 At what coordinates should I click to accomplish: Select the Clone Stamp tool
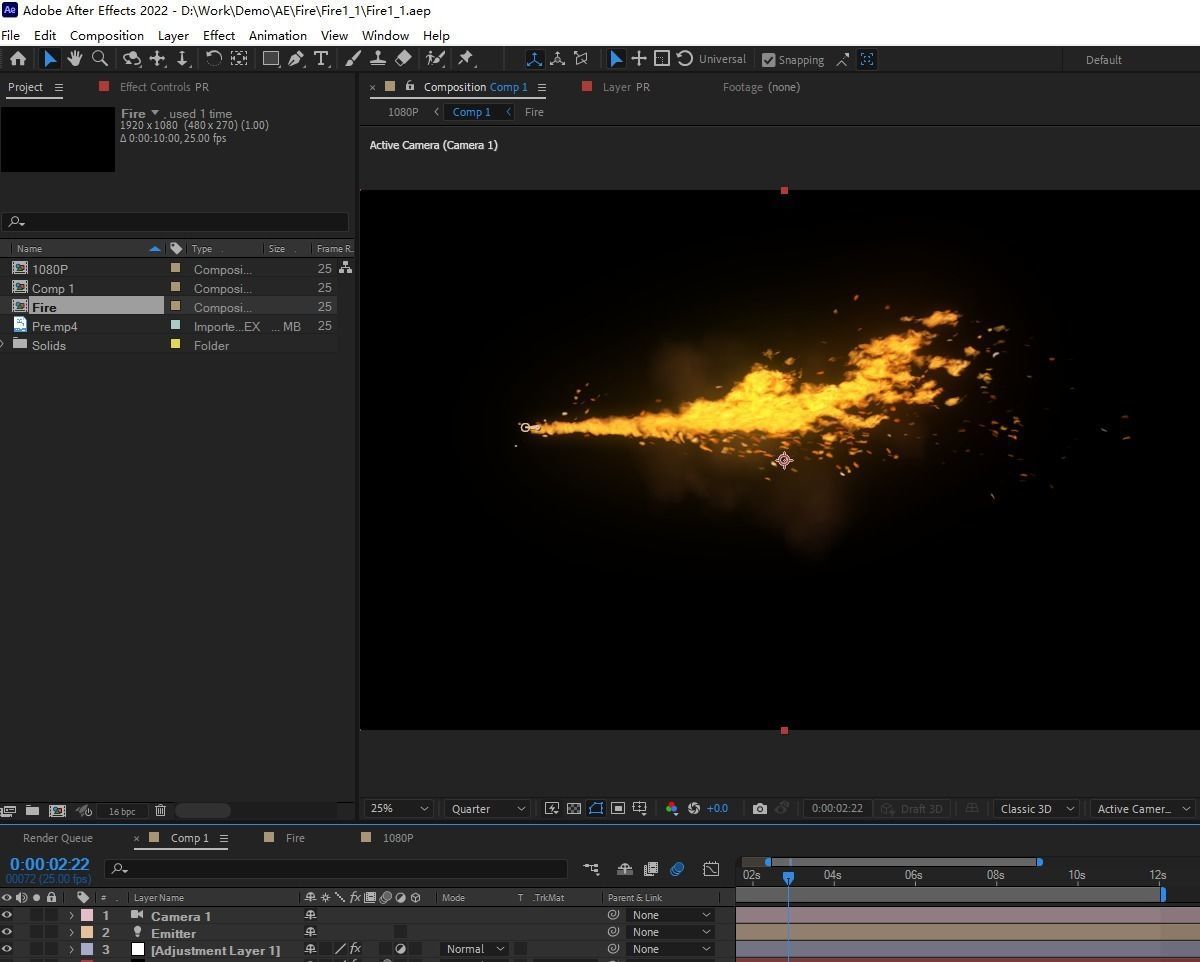click(x=378, y=59)
